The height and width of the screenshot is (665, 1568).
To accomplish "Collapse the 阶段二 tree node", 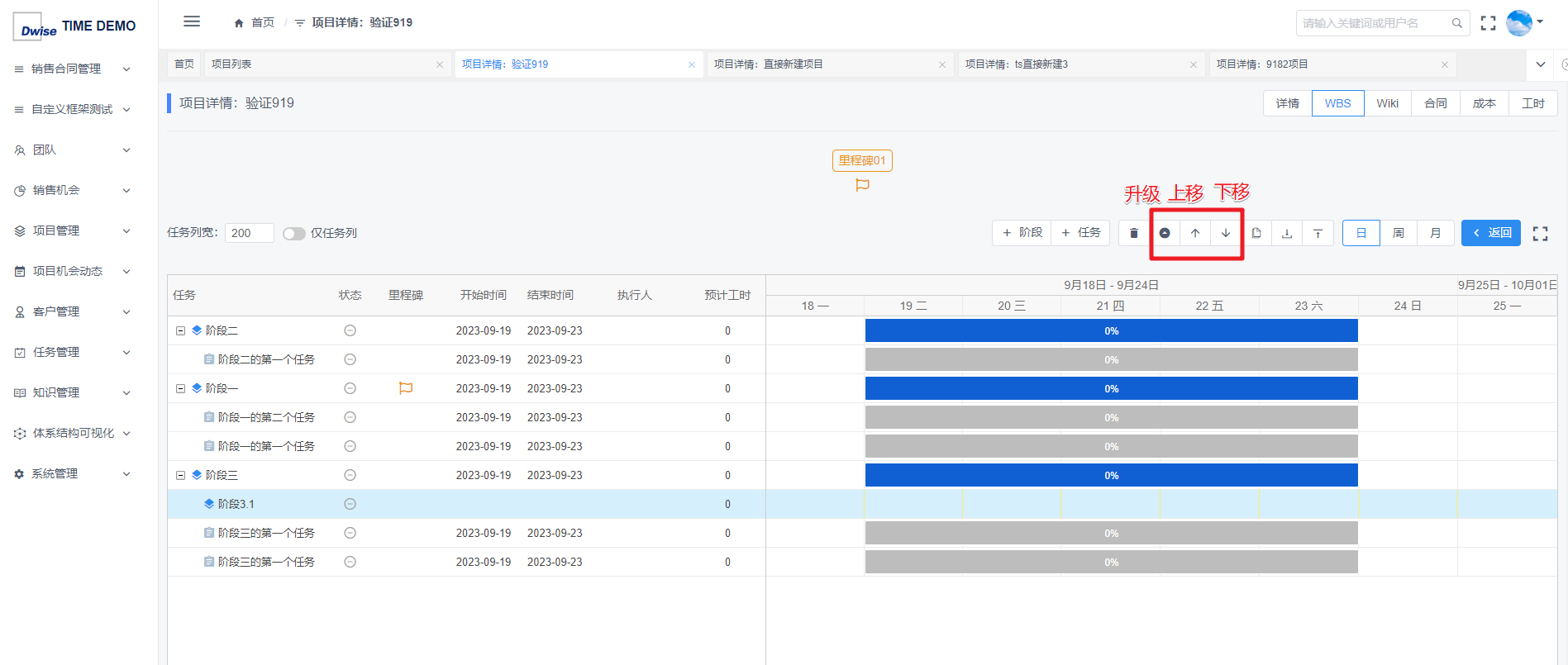I will tap(180, 330).
